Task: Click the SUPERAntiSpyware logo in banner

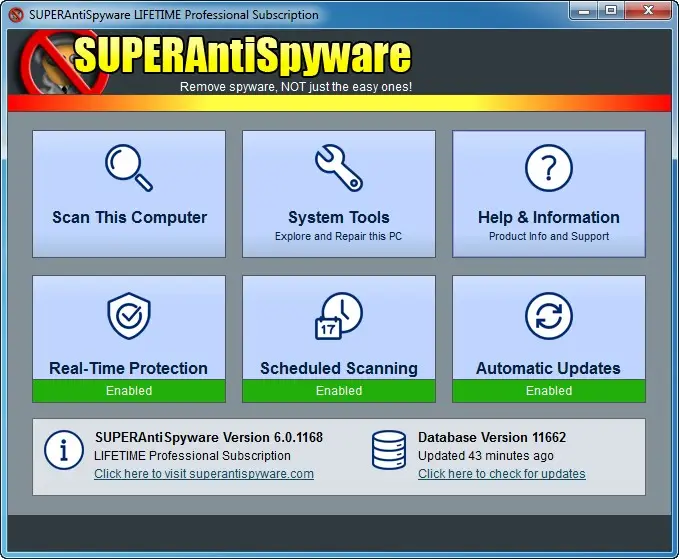Action: [217, 61]
